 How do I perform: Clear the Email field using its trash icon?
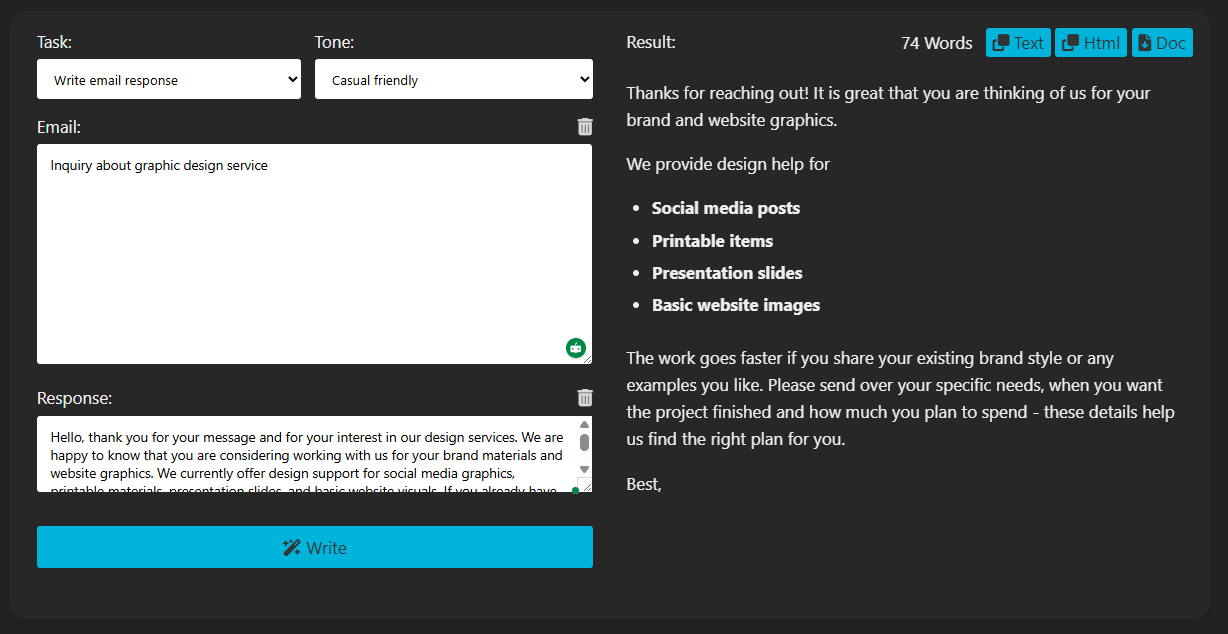click(585, 127)
